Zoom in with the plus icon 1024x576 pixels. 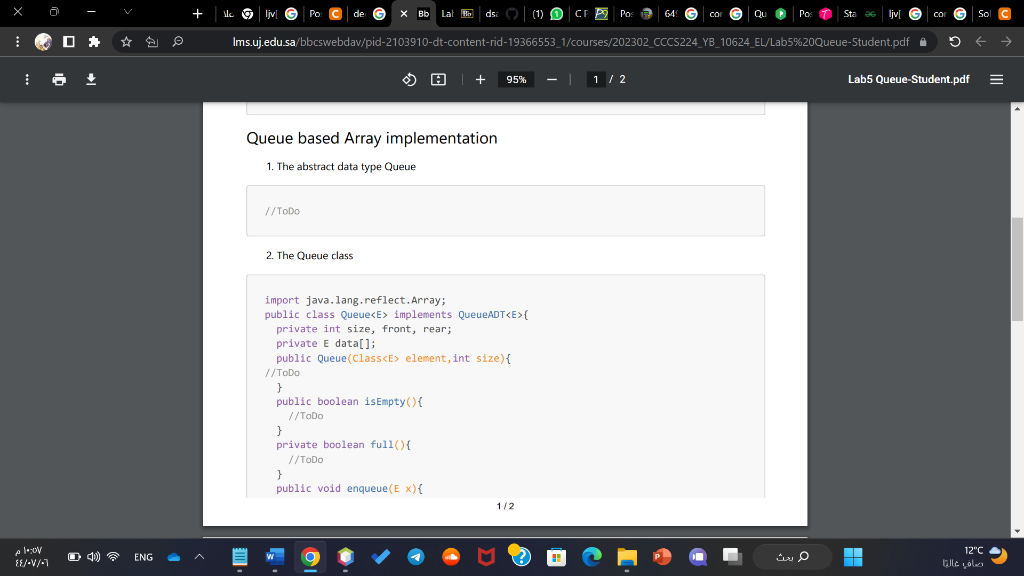click(480, 79)
